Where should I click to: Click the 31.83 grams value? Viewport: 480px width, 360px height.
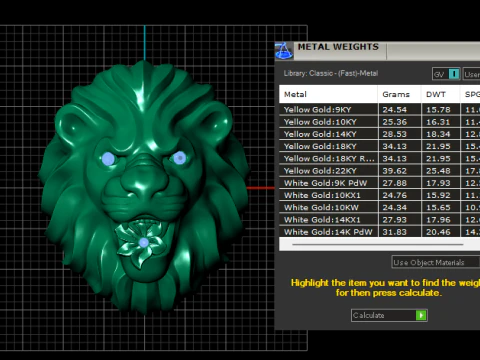pos(395,232)
